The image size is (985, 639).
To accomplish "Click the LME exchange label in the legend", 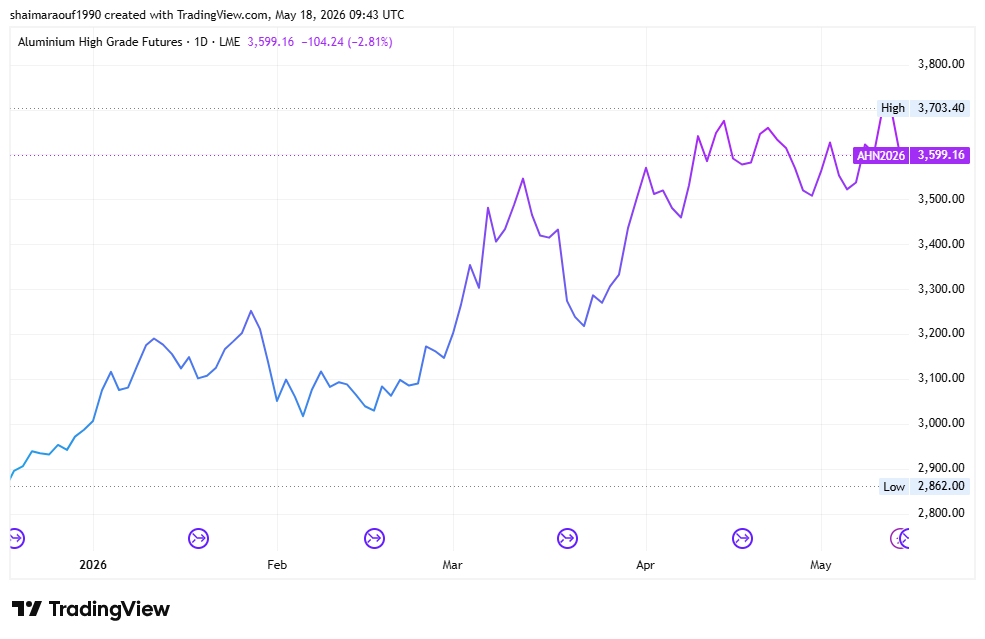I will 229,42.
